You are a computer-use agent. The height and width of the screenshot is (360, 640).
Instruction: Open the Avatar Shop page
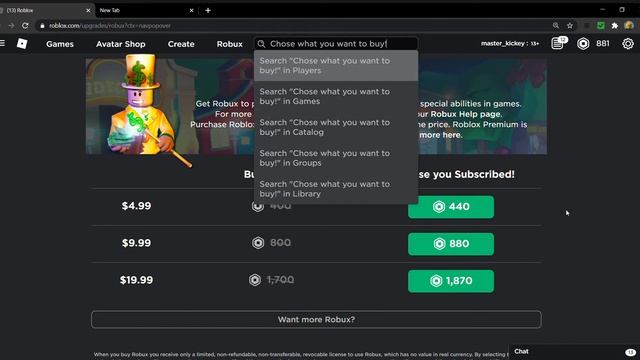point(120,44)
